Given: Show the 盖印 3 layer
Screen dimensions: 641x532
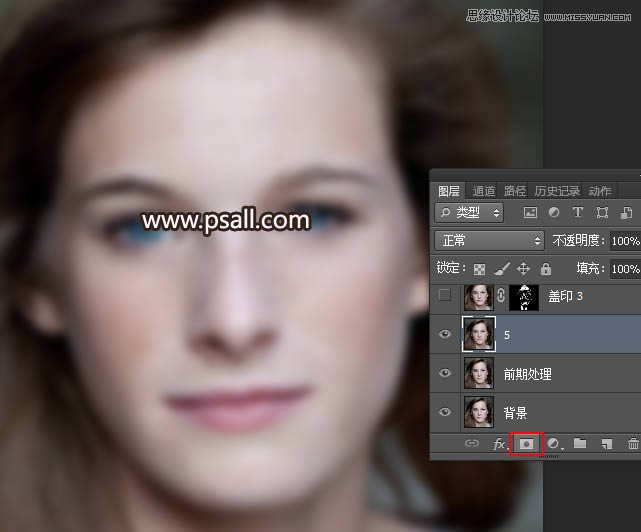Looking at the screenshot, I should (x=446, y=296).
